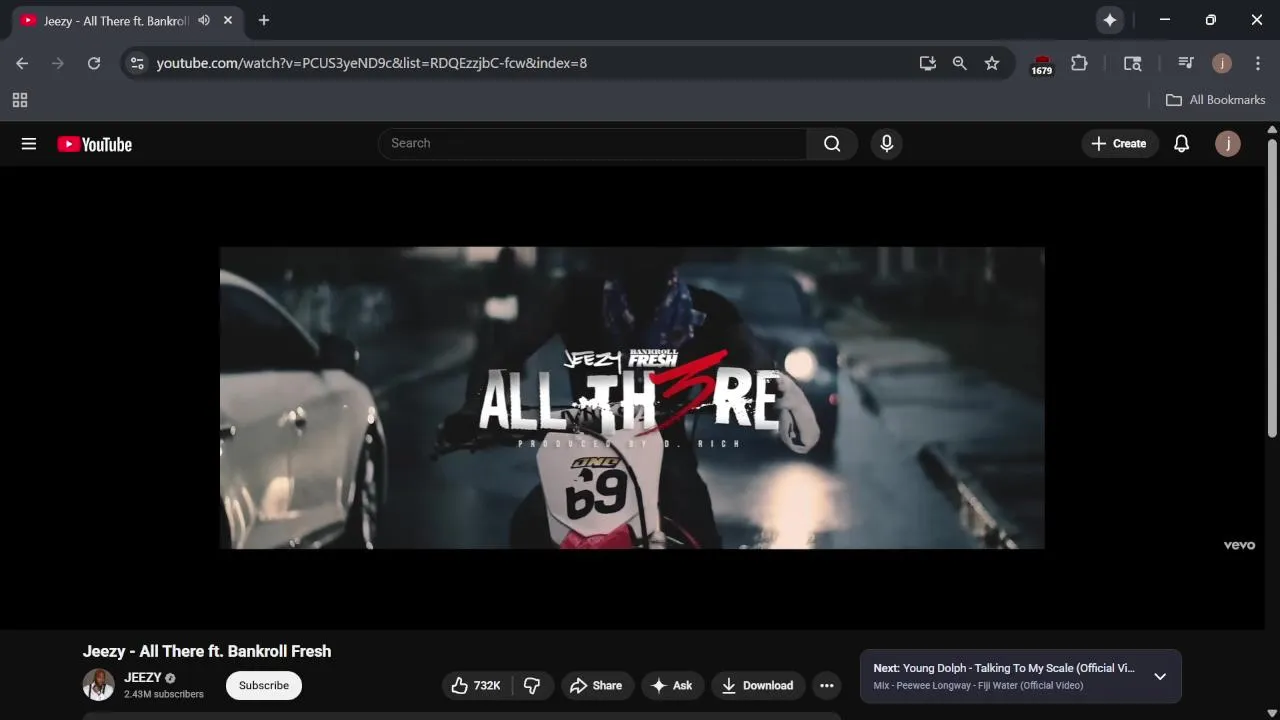1280x720 pixels.
Task: Open the media controls toolbar icon
Action: 1186,63
